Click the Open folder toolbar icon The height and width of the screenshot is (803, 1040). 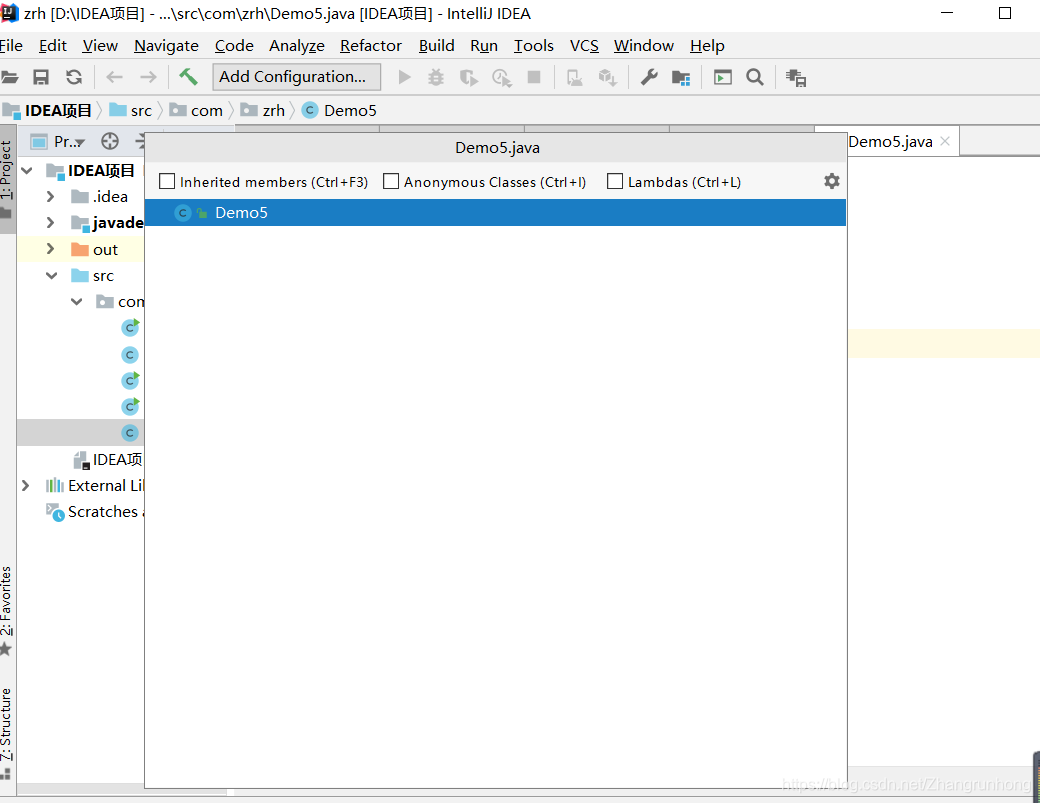click(9, 78)
